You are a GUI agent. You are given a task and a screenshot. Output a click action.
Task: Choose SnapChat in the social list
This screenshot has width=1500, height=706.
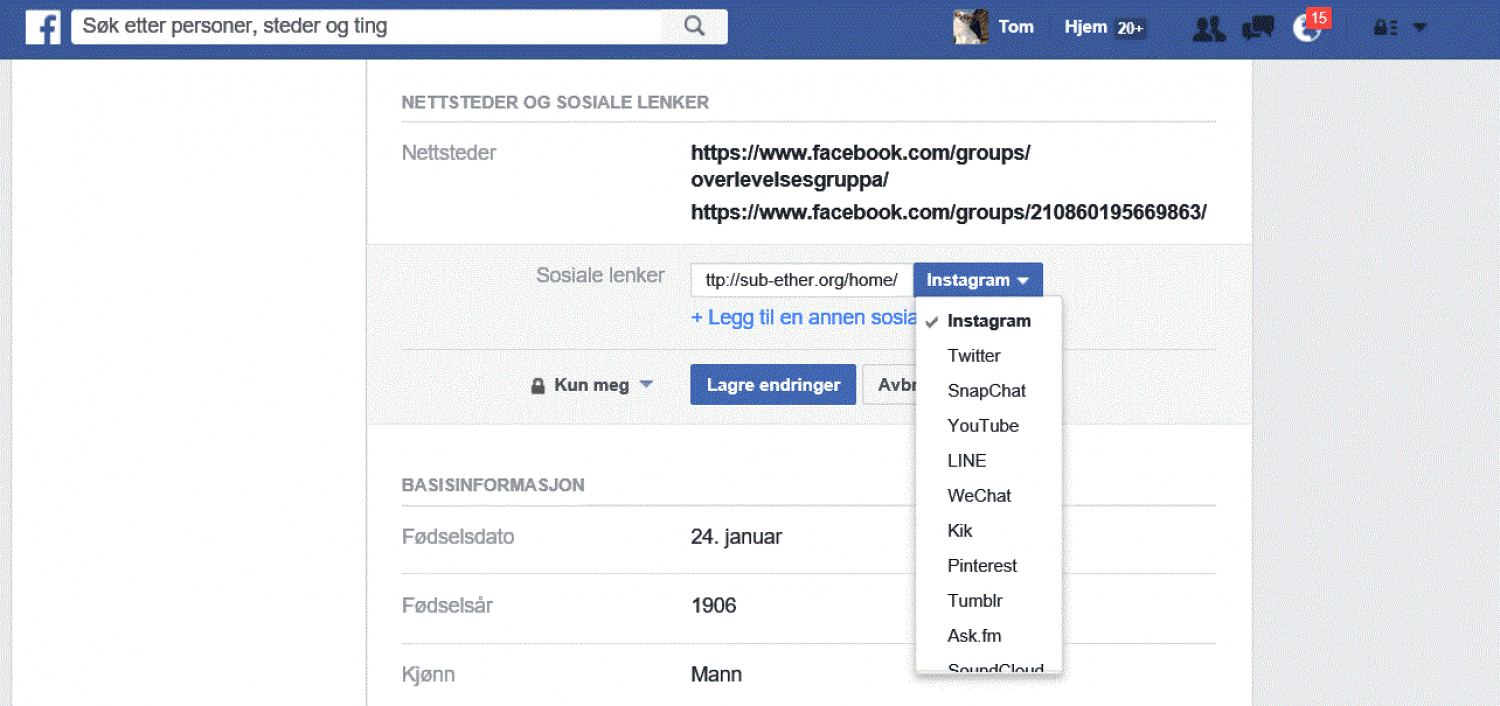[x=986, y=391]
